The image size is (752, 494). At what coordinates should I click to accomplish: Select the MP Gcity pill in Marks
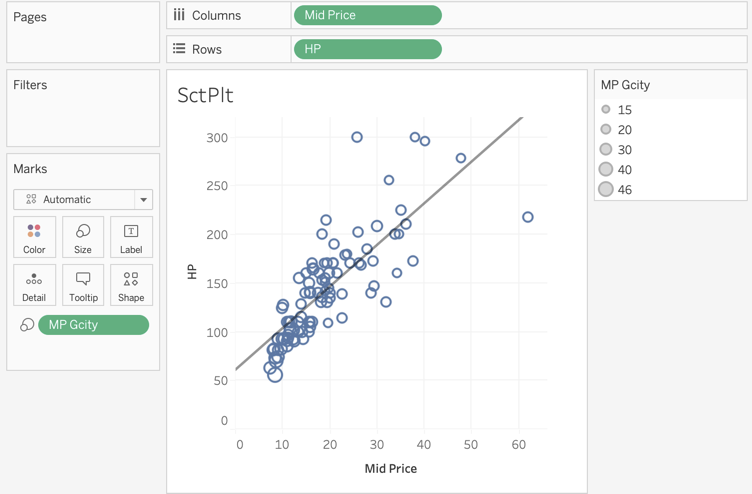click(93, 325)
